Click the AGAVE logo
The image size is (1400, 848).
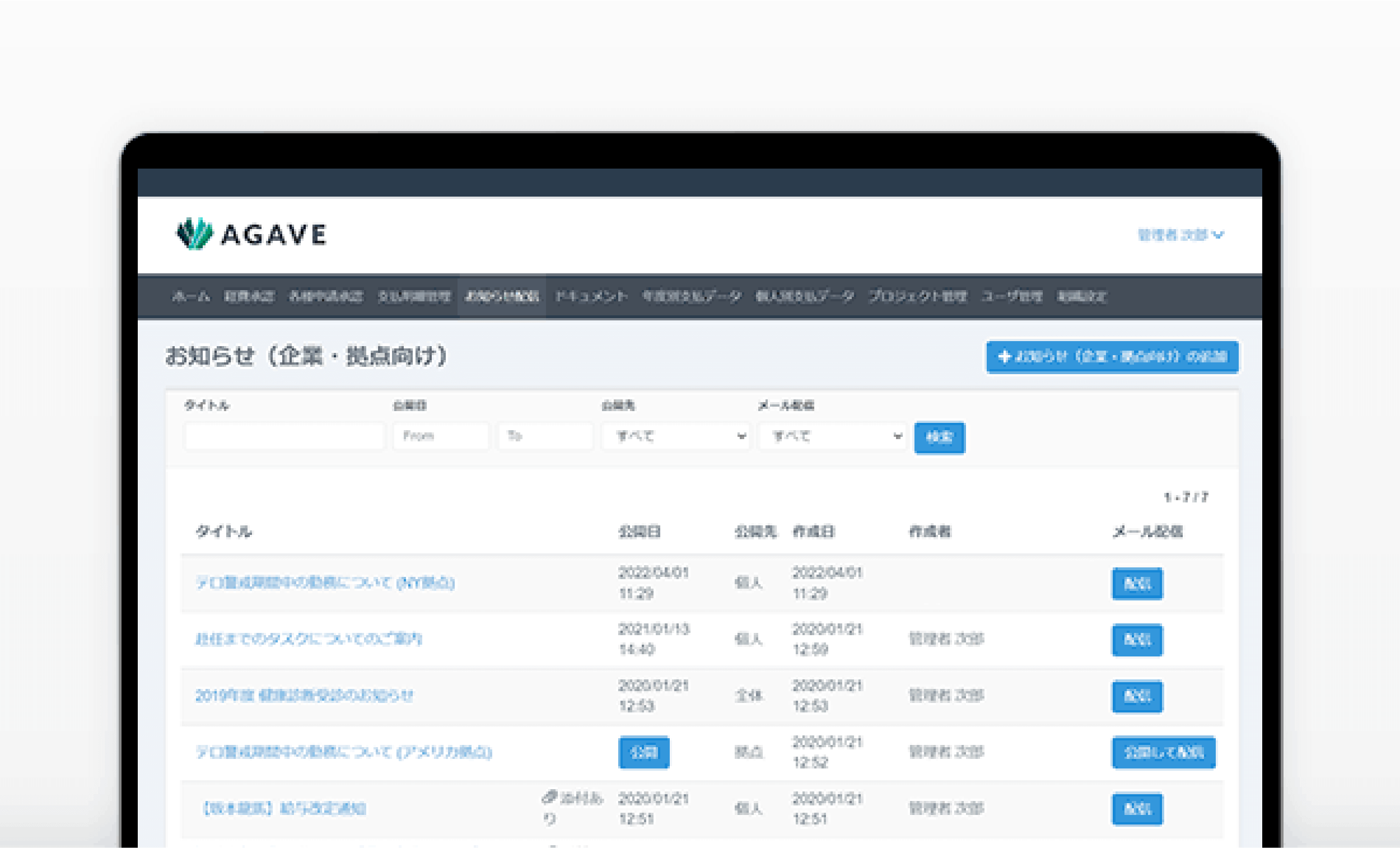(251, 234)
